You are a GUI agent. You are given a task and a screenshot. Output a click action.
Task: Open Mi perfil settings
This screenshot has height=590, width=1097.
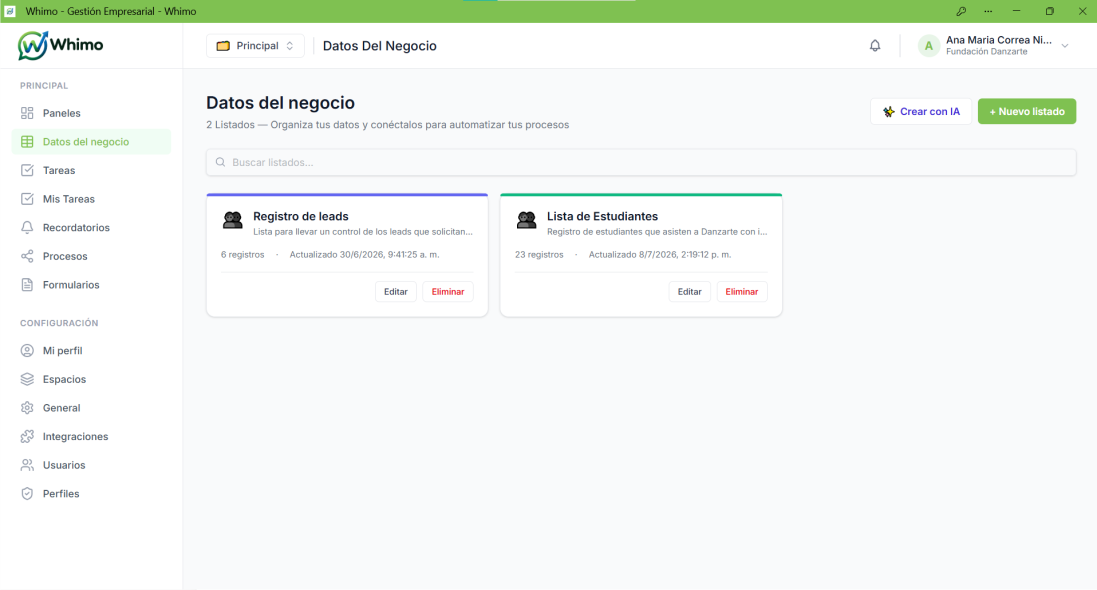point(92,351)
